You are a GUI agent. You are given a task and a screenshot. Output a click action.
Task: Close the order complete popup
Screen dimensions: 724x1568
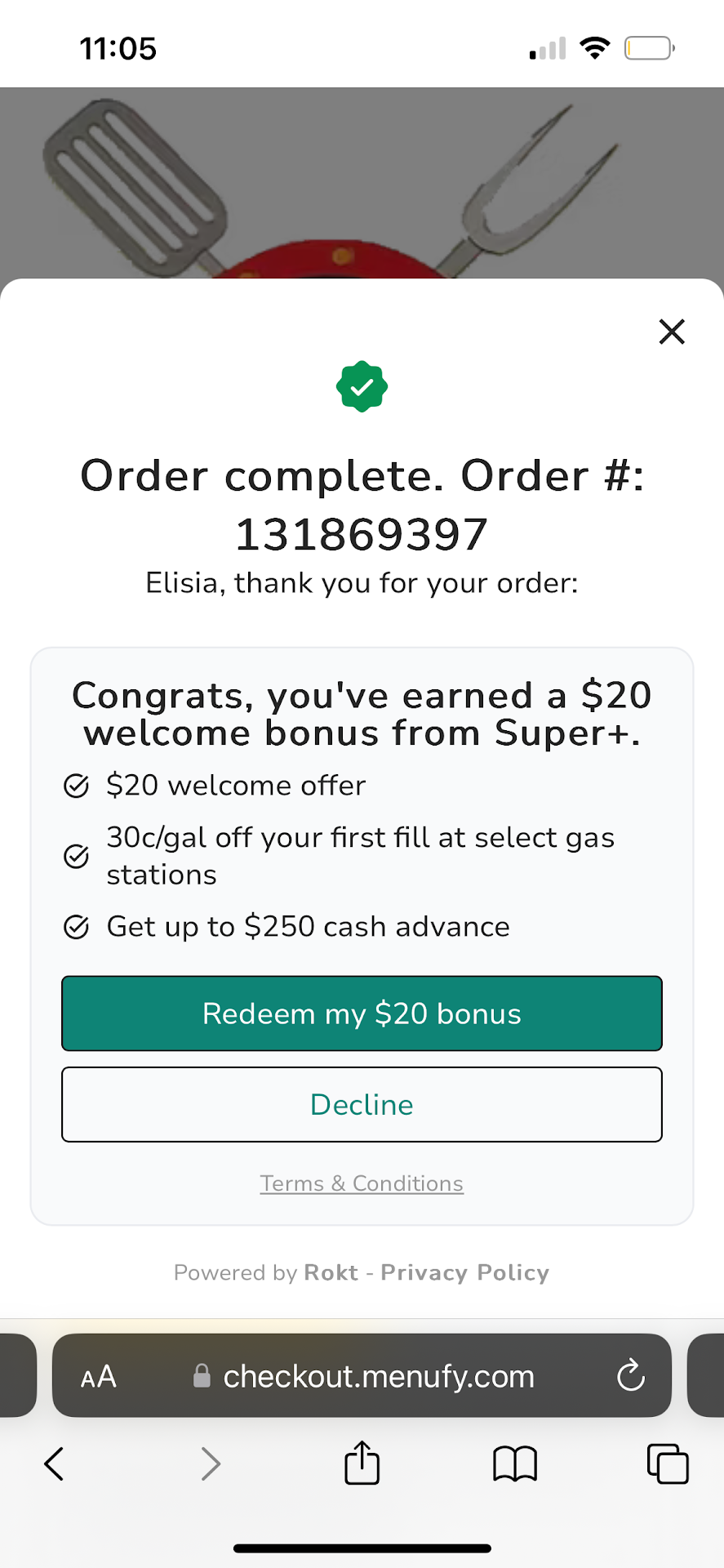click(x=672, y=332)
